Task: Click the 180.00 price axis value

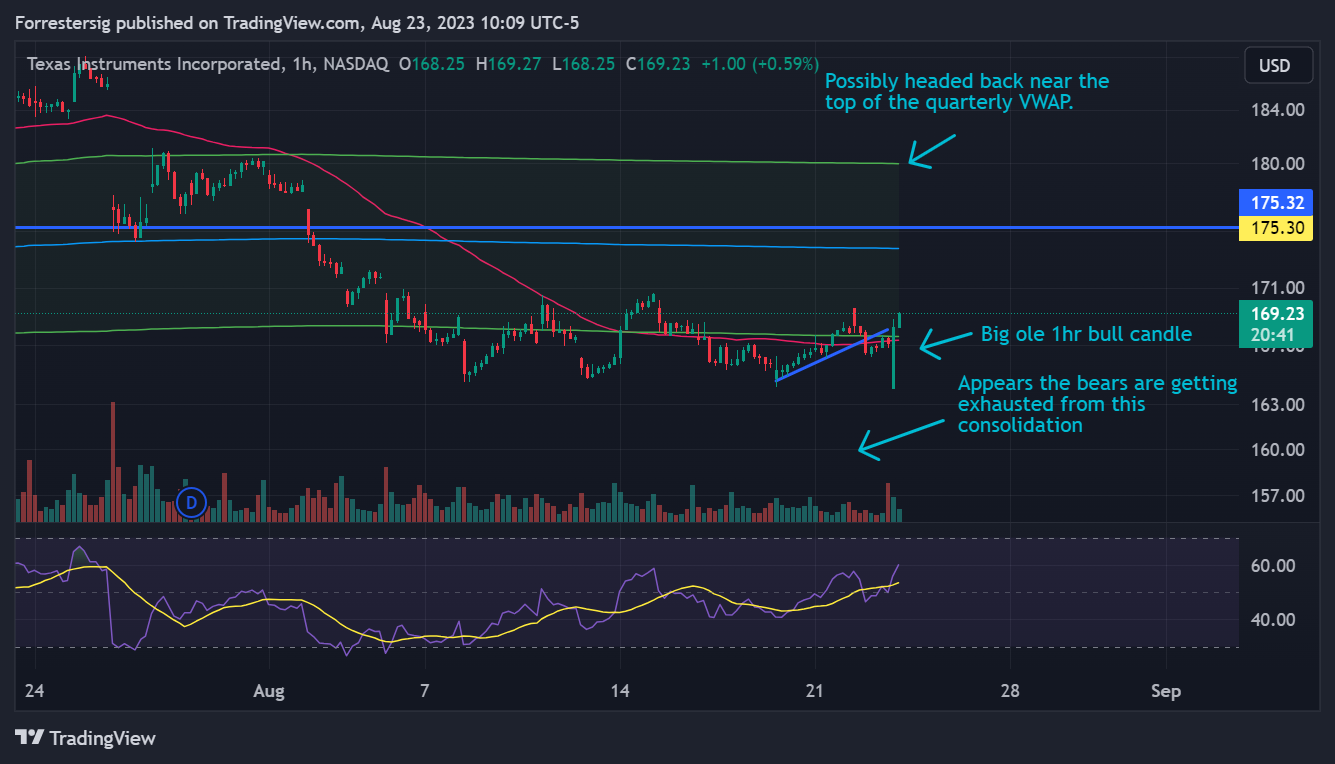Action: [x=1278, y=164]
